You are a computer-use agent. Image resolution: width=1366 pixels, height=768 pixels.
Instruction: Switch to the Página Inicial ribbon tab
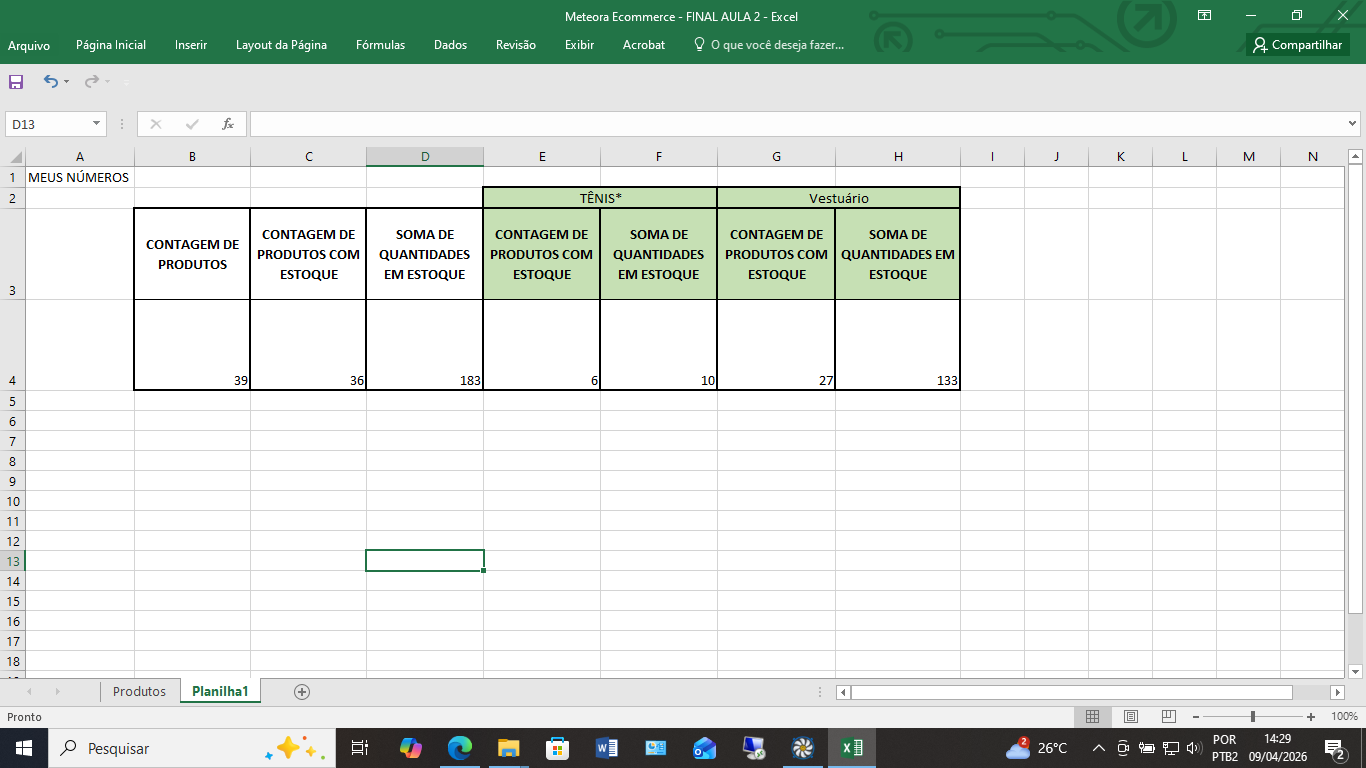[x=111, y=45]
